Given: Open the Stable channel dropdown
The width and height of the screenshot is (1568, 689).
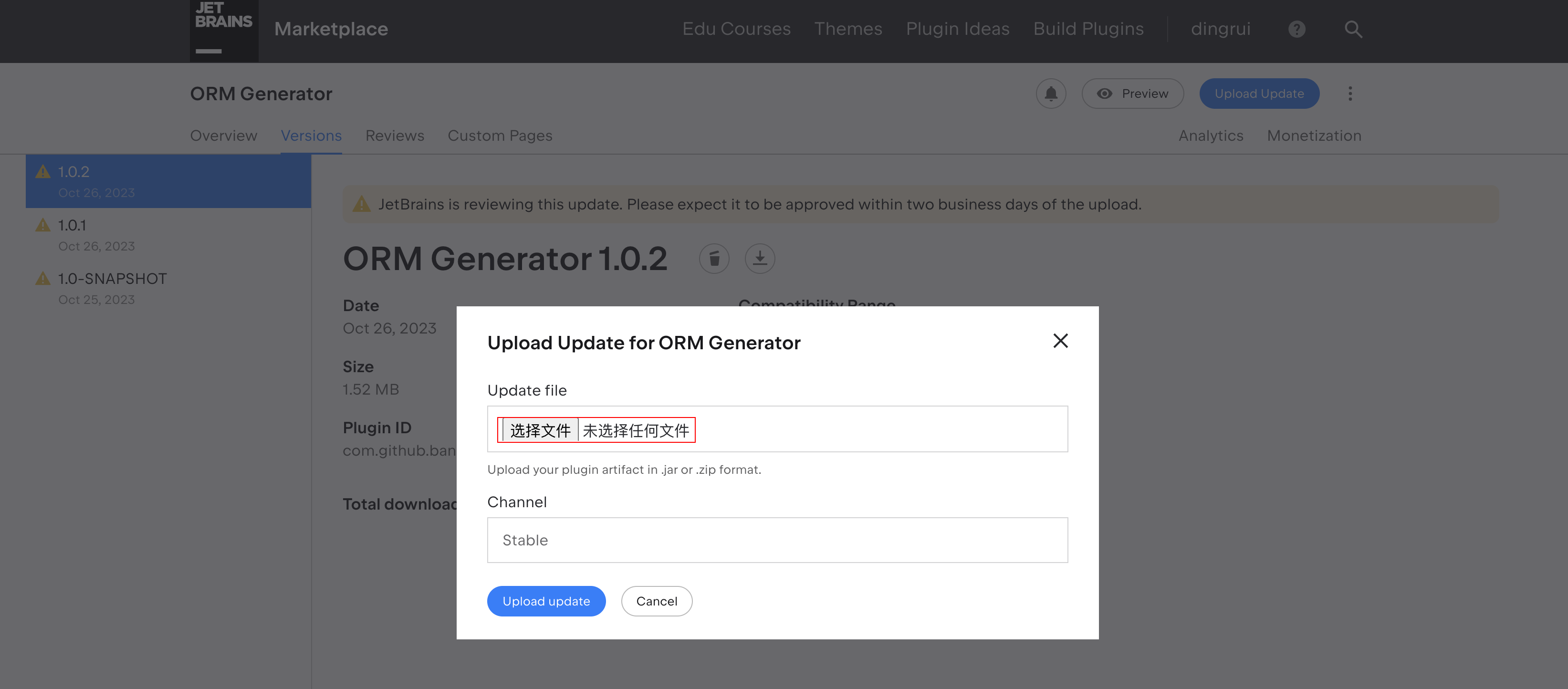Looking at the screenshot, I should click(777, 540).
